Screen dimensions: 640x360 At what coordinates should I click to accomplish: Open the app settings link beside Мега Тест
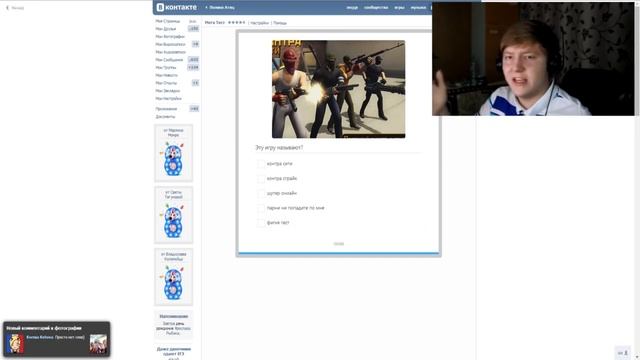(x=260, y=23)
